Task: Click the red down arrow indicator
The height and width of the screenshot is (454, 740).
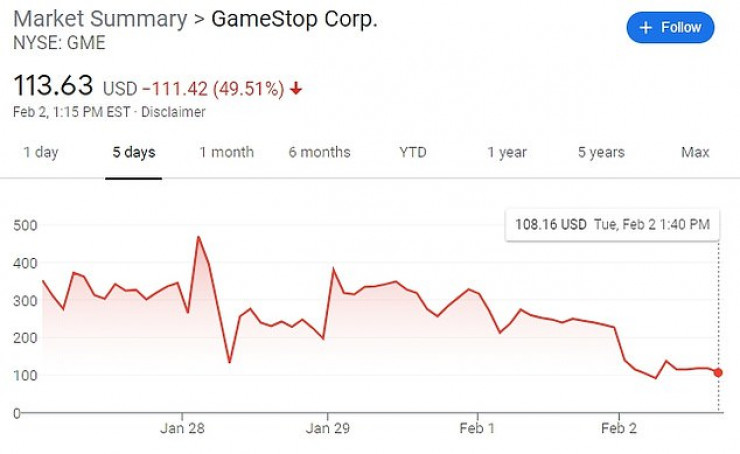Action: (296, 88)
